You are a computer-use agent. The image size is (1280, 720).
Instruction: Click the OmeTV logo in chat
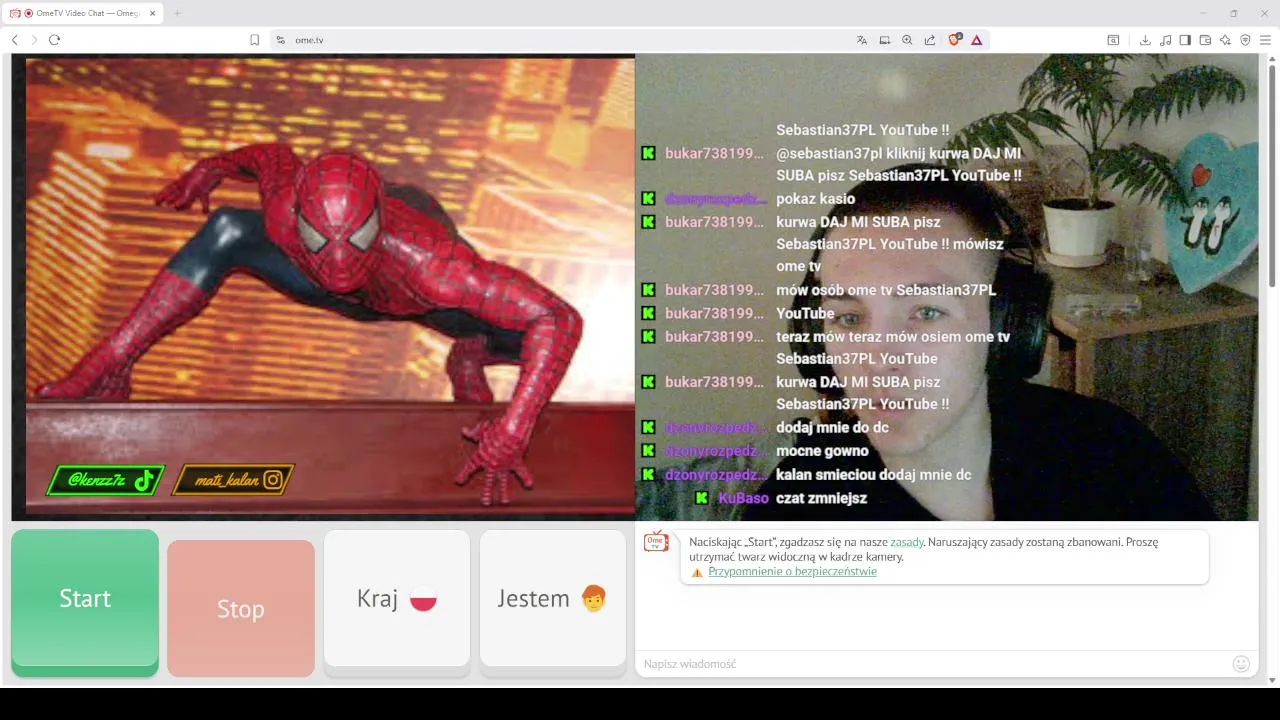(x=656, y=542)
